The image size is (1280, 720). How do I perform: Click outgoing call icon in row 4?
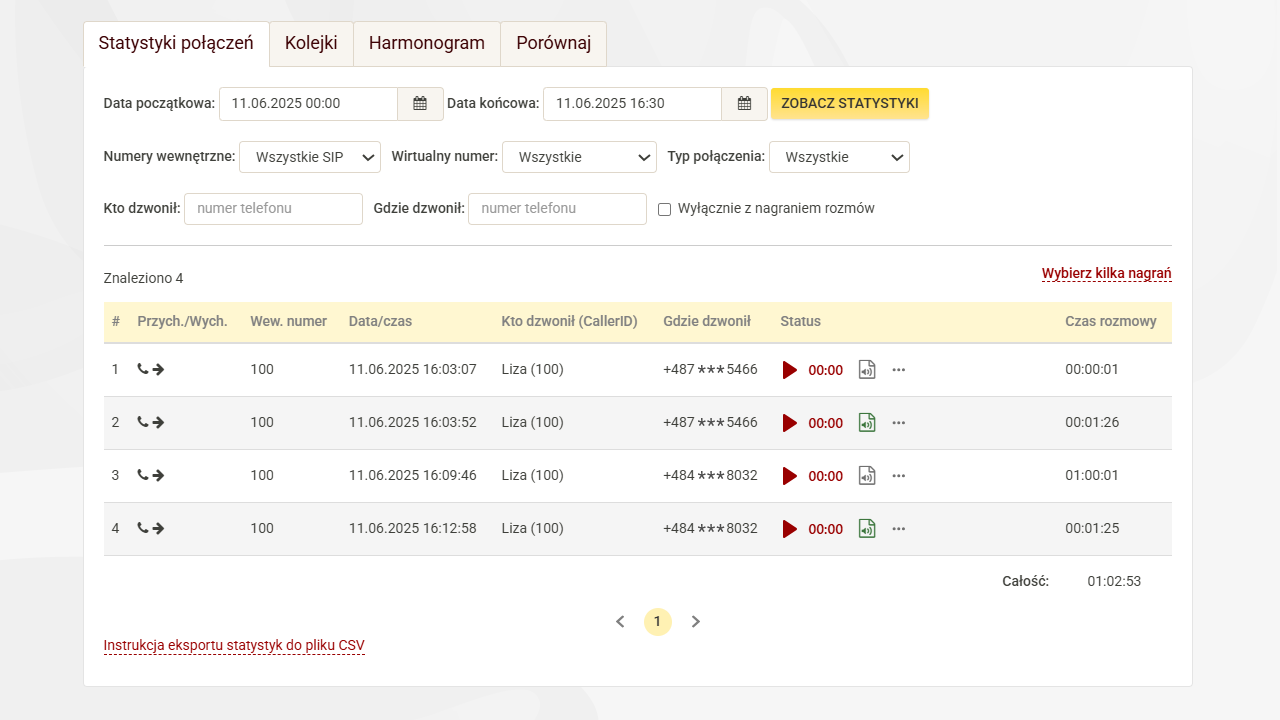151,528
